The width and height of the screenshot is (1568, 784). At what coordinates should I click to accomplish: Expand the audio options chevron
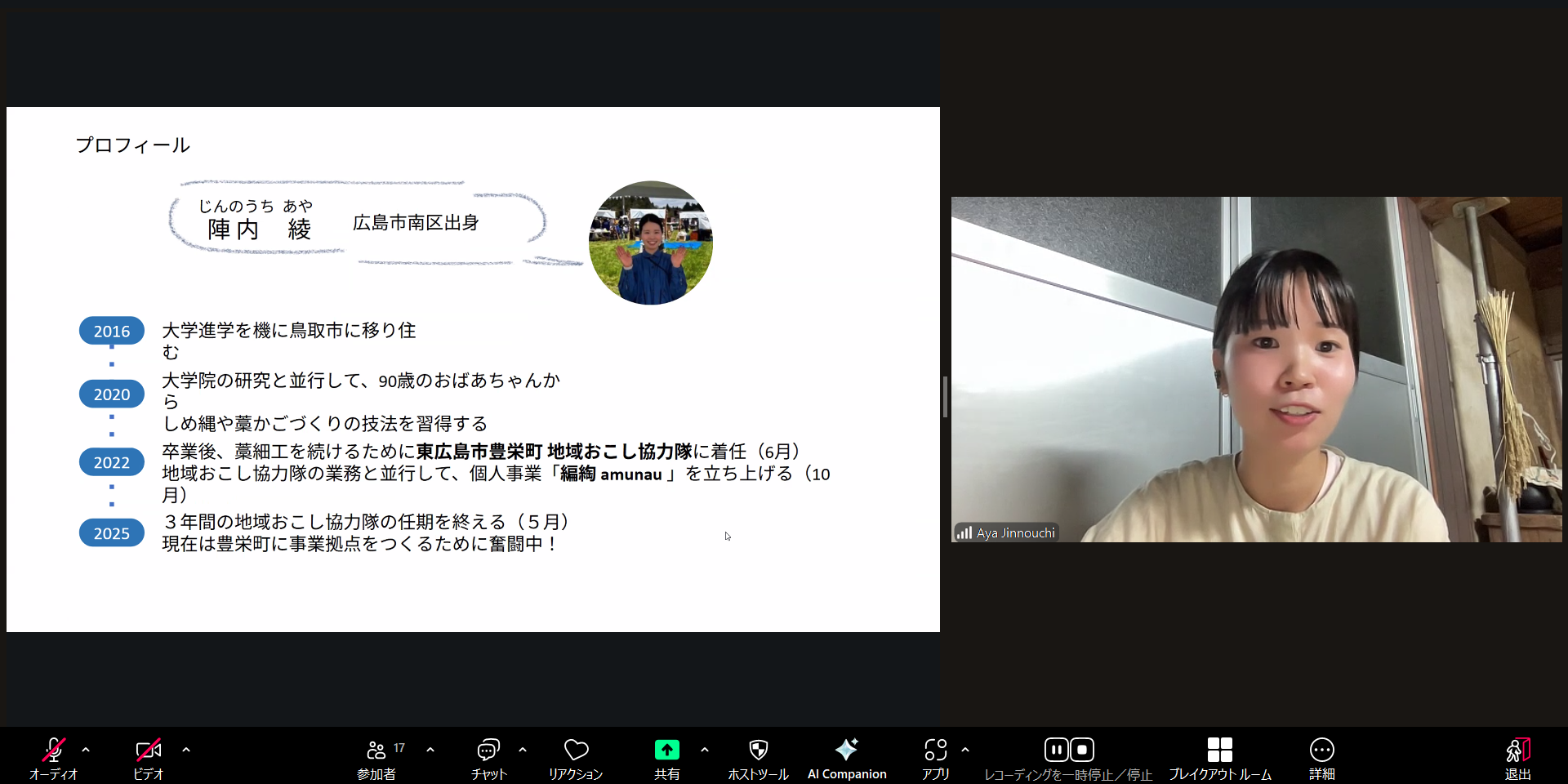(x=86, y=750)
